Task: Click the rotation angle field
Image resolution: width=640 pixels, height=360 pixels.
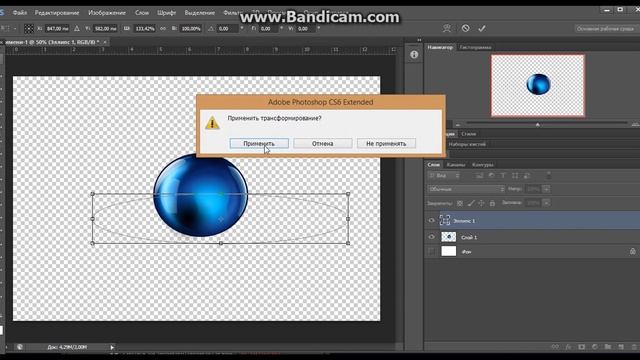Action: pos(227,29)
